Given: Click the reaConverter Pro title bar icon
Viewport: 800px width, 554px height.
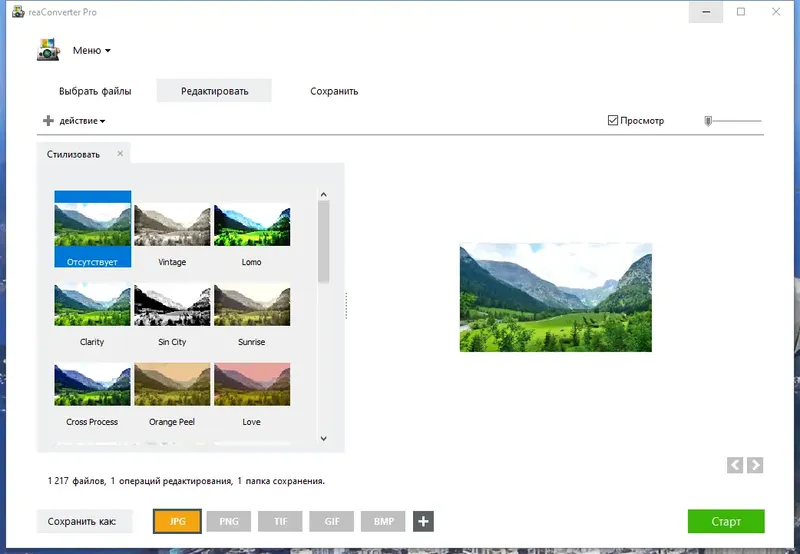Looking at the screenshot, I should pos(18,12).
